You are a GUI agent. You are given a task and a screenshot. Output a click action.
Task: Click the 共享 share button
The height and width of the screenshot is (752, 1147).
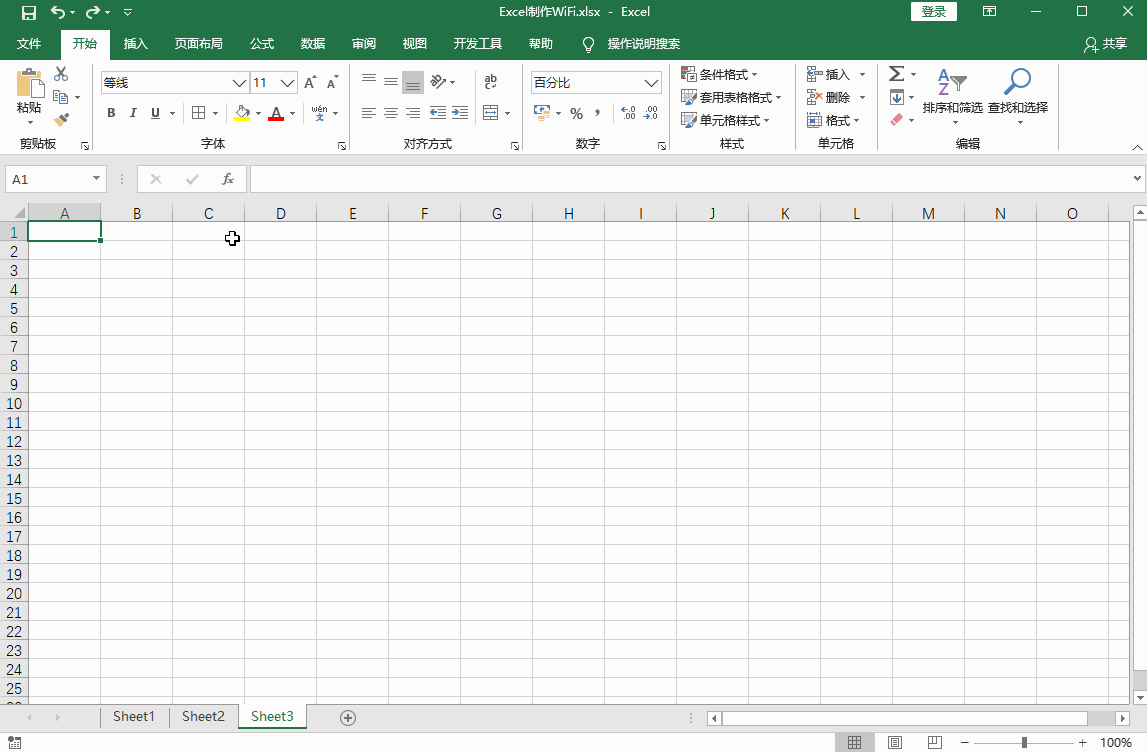(1105, 44)
